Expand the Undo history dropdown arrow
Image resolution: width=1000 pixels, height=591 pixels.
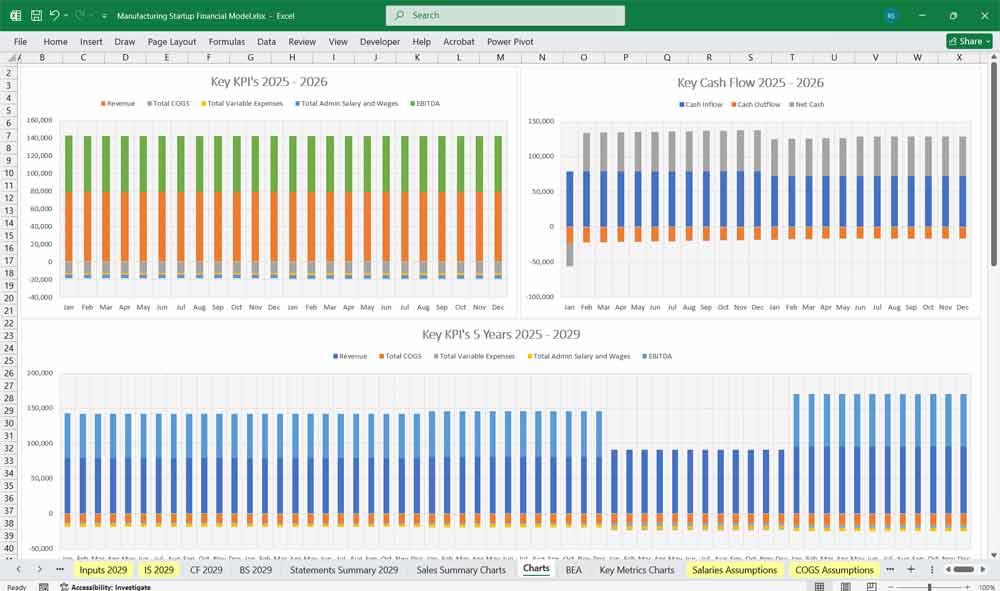[66, 16]
